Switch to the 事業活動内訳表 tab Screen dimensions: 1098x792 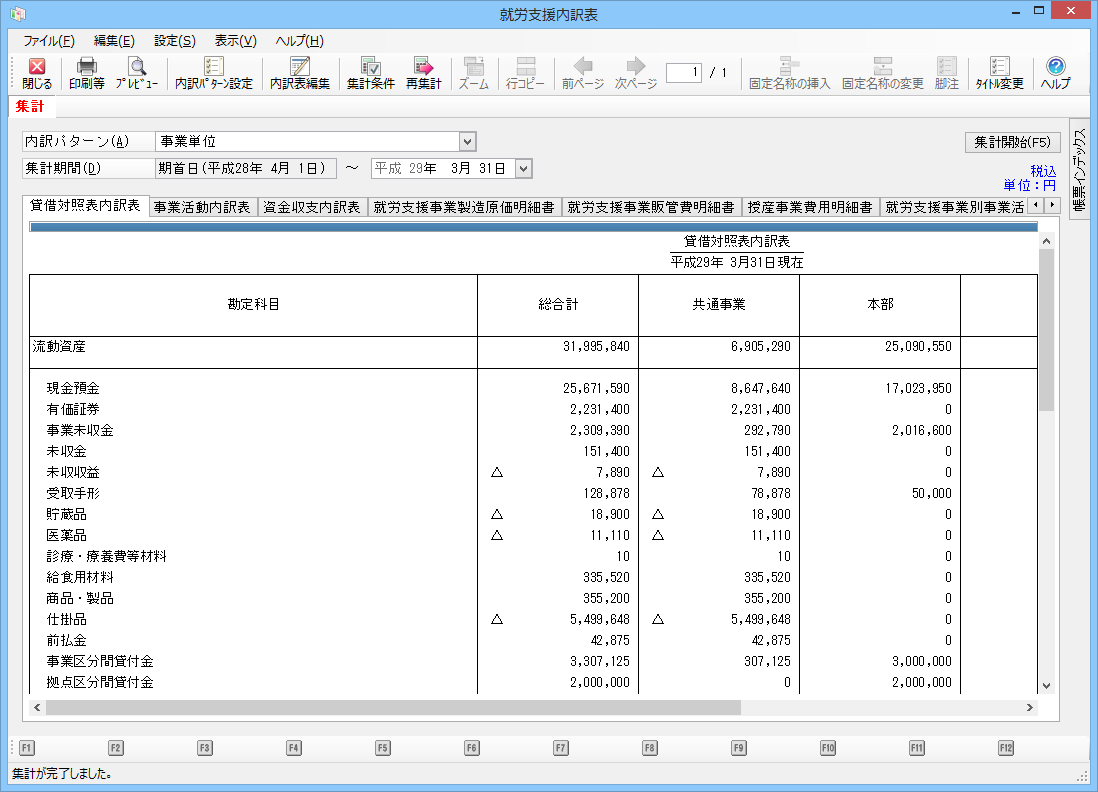(x=203, y=208)
